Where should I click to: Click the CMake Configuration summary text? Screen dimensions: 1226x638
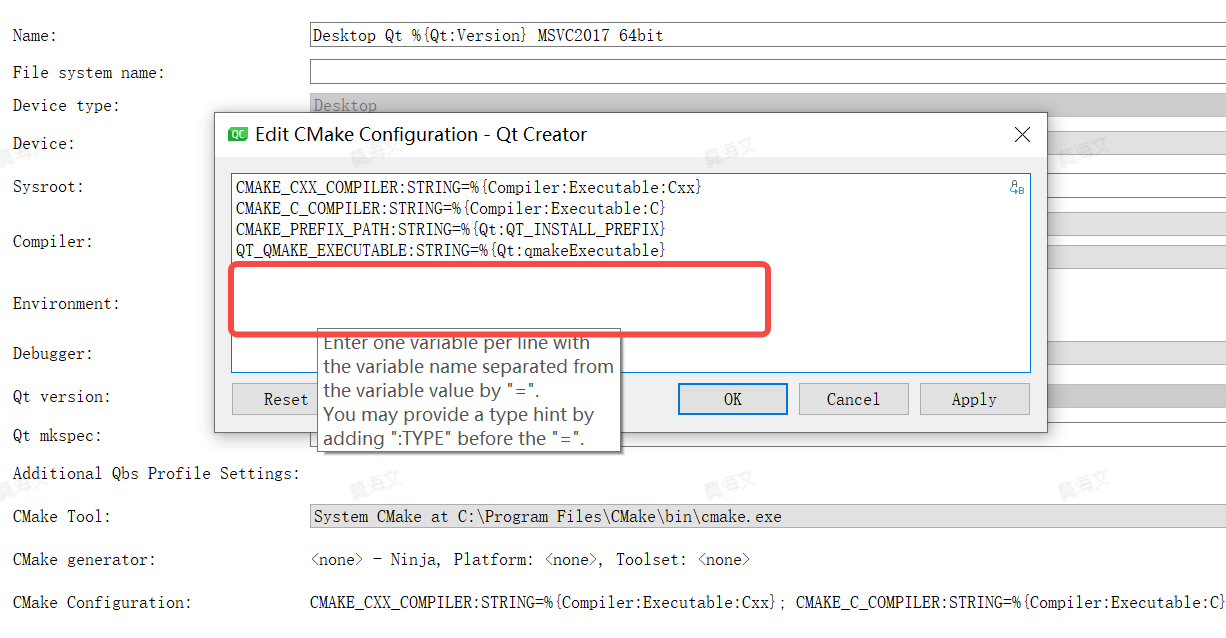point(766,602)
